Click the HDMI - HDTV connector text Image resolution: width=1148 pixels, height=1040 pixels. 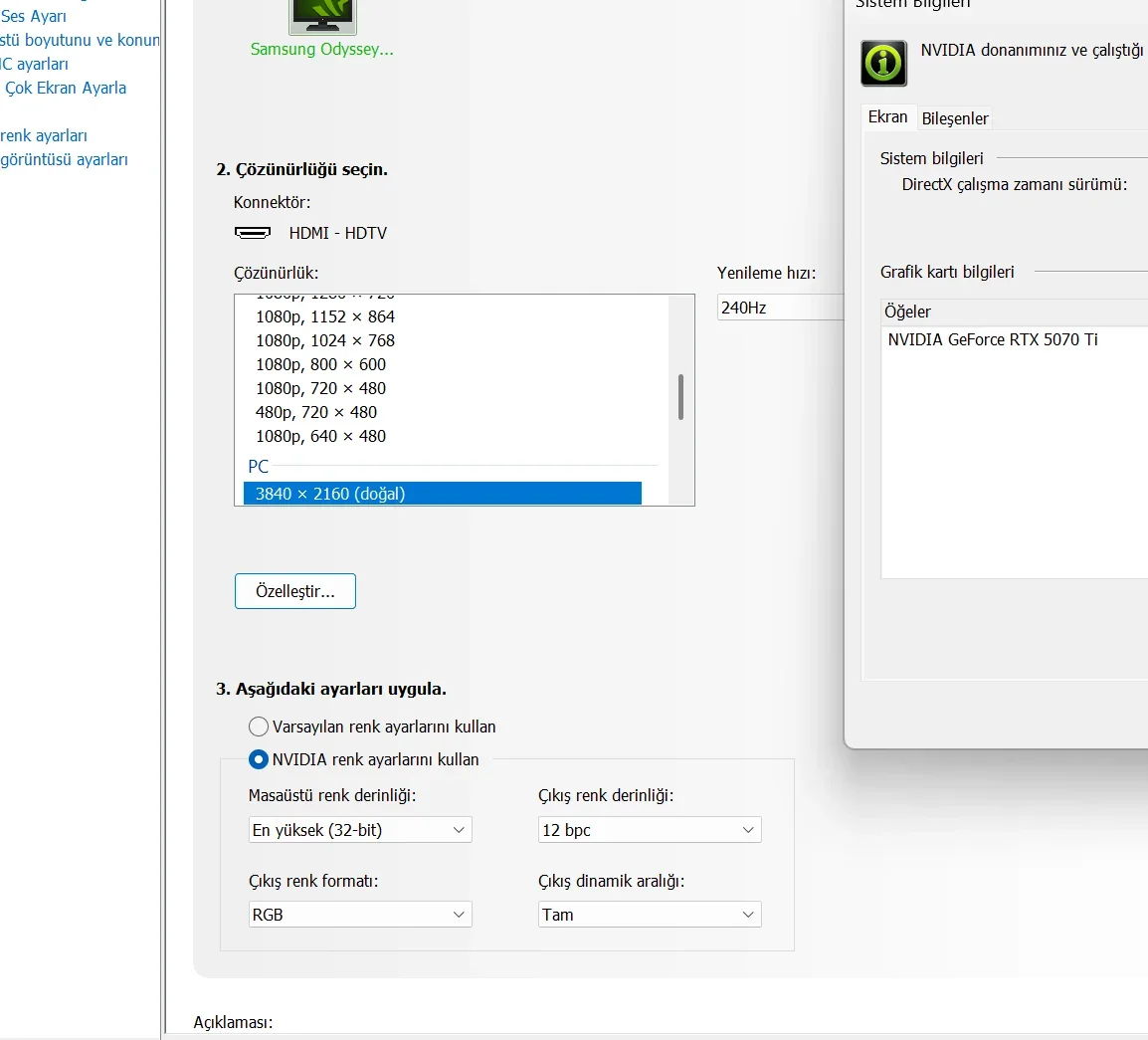[337, 233]
